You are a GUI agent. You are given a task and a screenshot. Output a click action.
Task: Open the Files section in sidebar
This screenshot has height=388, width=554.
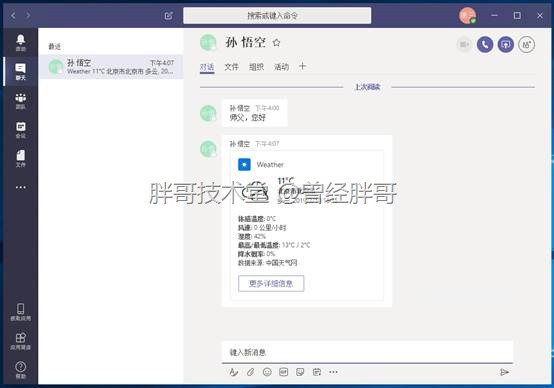pyautogui.click(x=20, y=159)
